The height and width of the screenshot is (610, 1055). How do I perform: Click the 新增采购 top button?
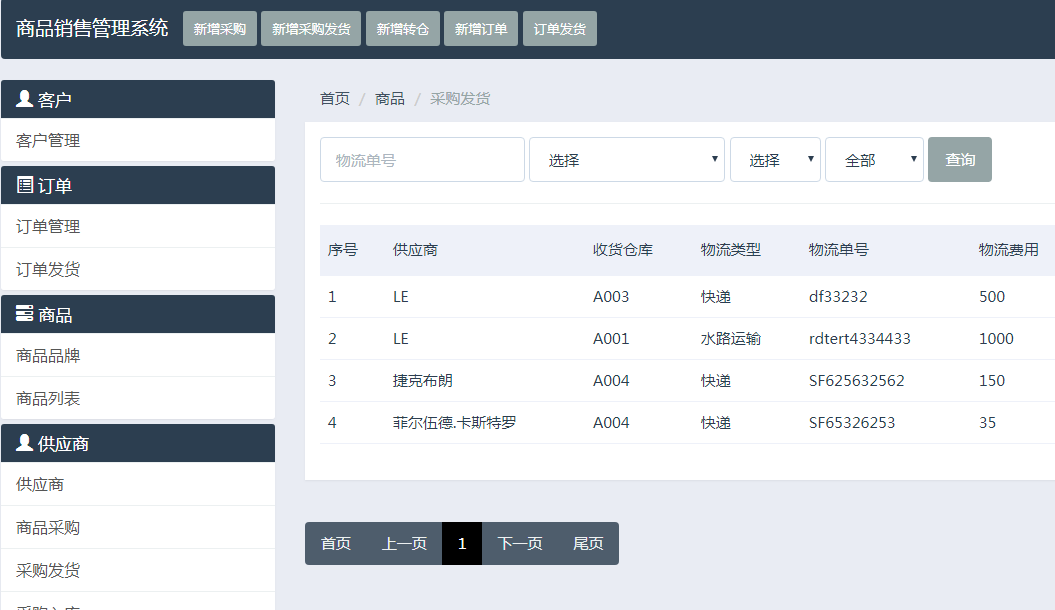pyautogui.click(x=220, y=29)
